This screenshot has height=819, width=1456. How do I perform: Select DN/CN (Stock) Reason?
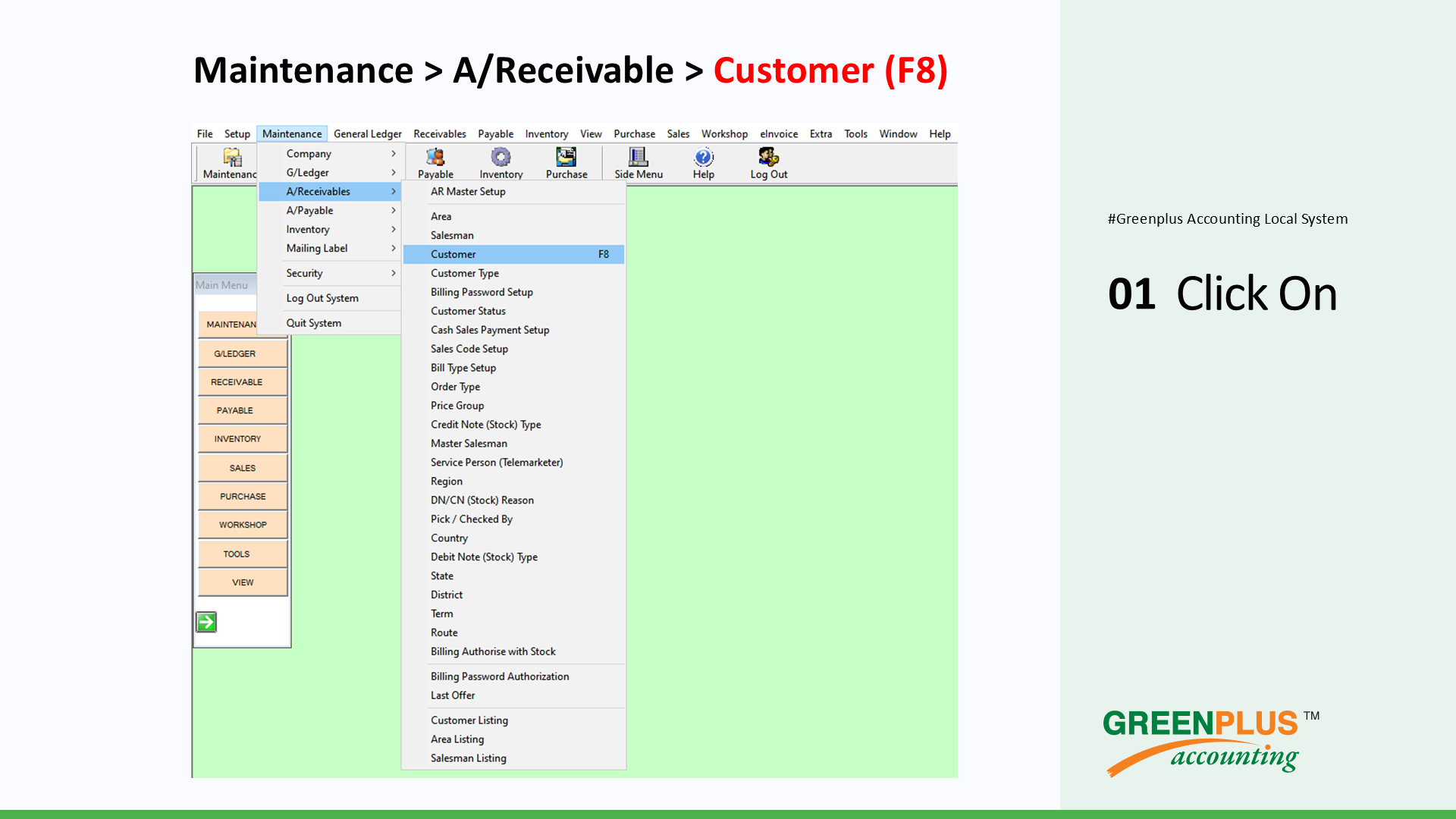[514, 500]
